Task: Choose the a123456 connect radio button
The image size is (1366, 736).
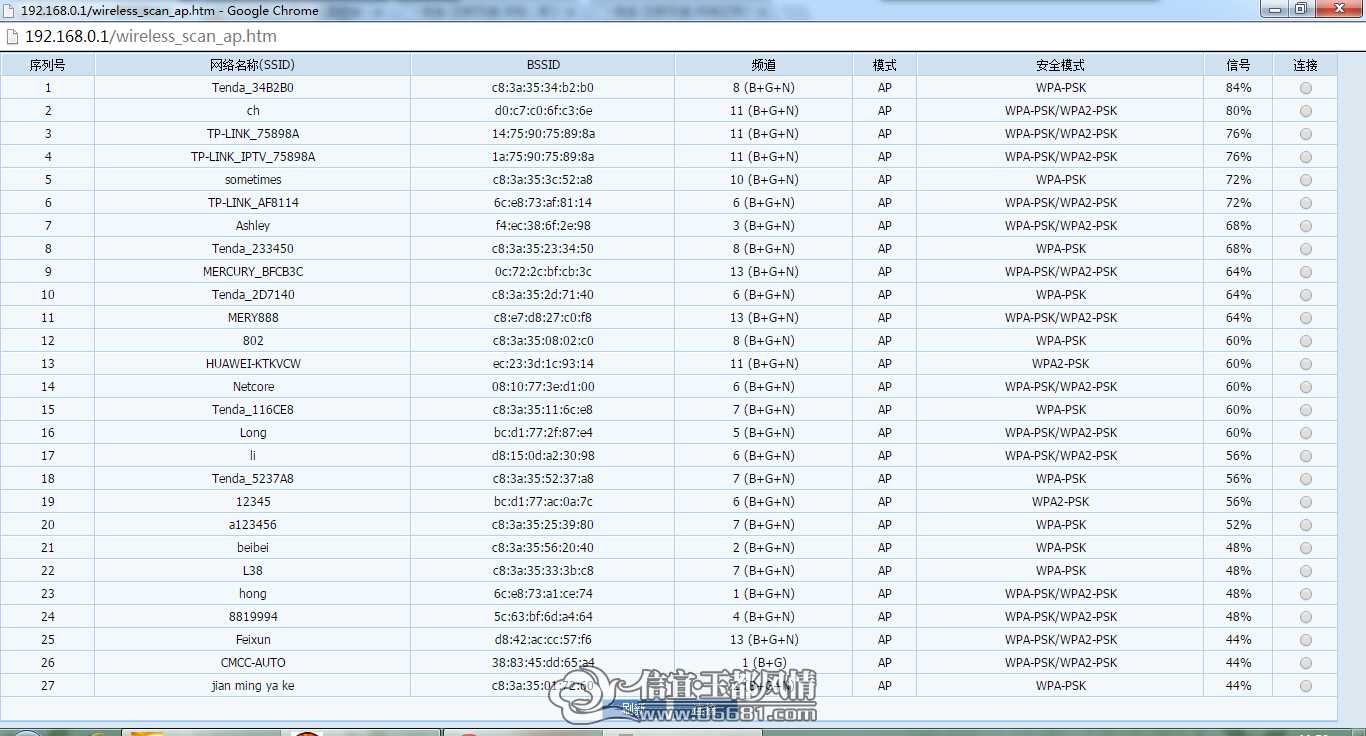Action: (x=1305, y=525)
